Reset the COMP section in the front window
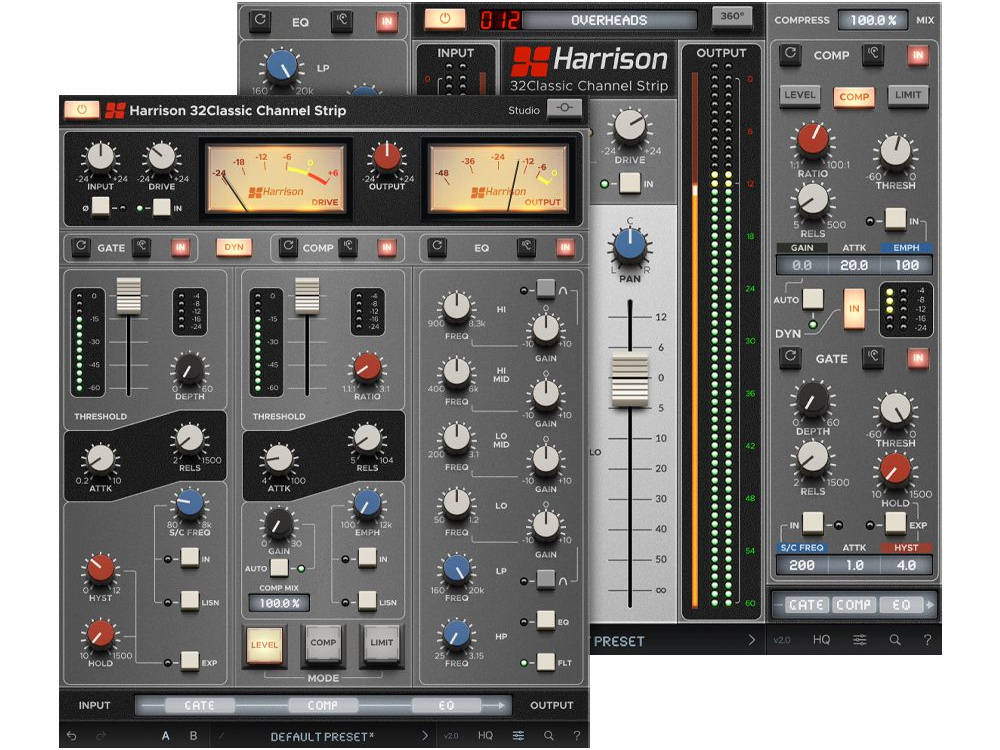The height and width of the screenshot is (750, 1000). [x=288, y=247]
